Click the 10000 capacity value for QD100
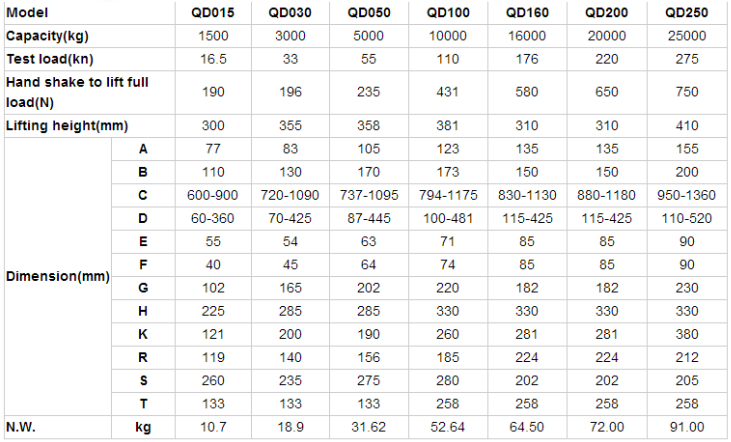The width and height of the screenshot is (731, 442). coord(448,36)
